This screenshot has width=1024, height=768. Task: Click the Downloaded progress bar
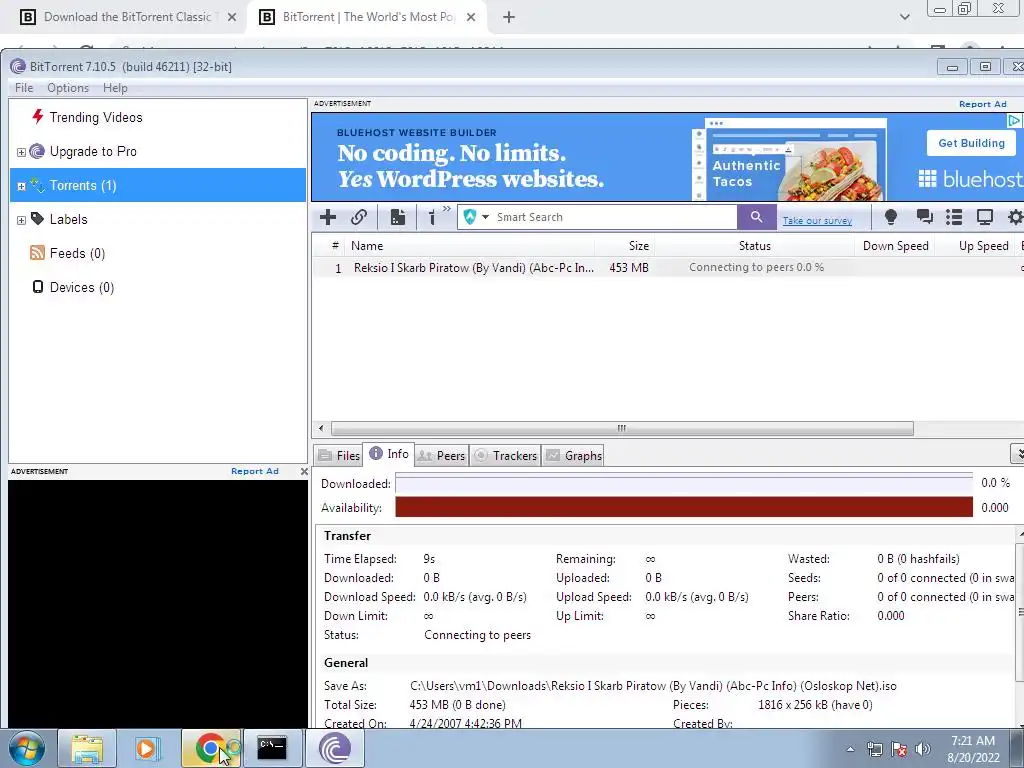click(684, 483)
